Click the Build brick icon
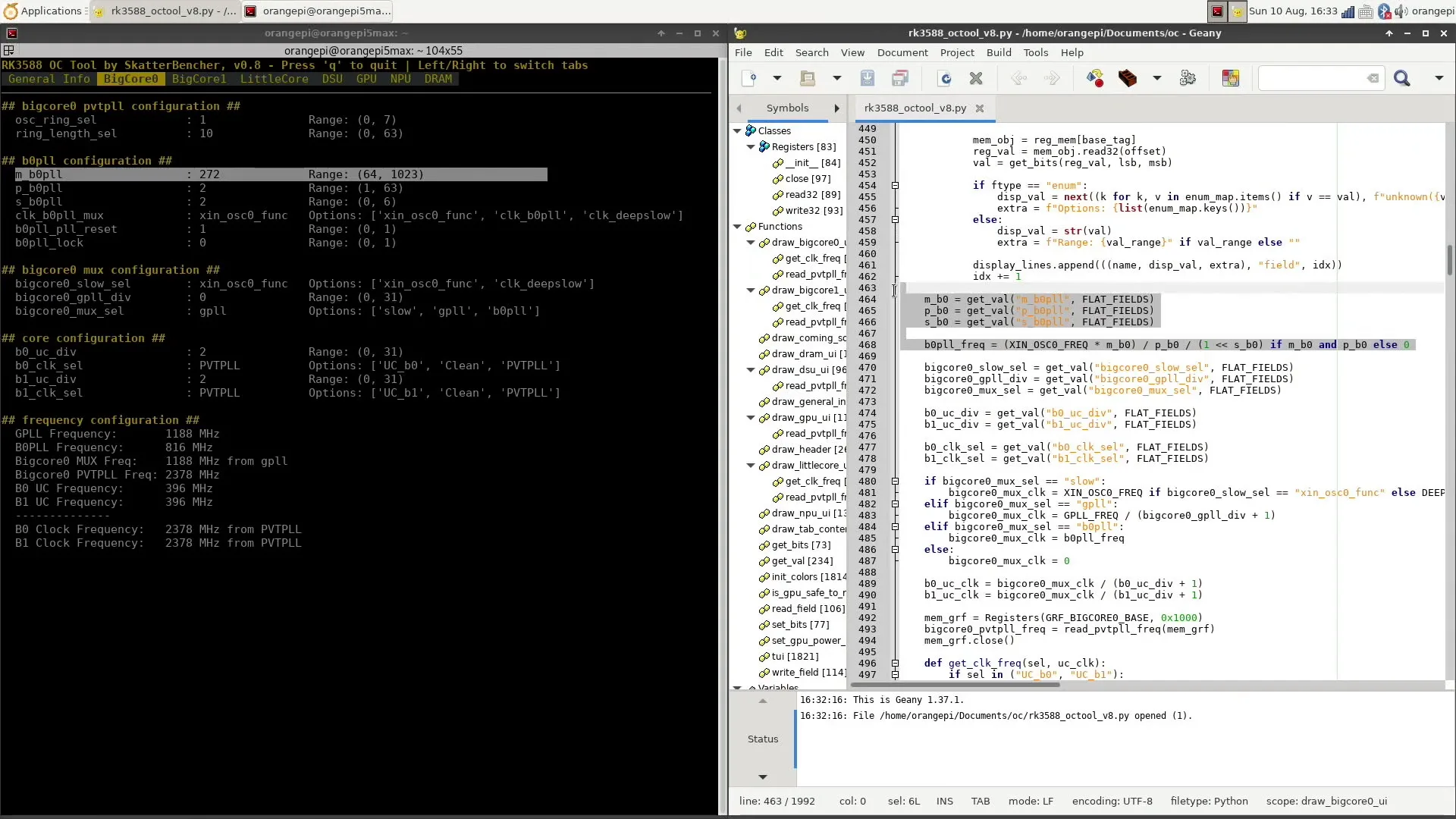Screen dimensions: 1456x819 (x=1128, y=78)
